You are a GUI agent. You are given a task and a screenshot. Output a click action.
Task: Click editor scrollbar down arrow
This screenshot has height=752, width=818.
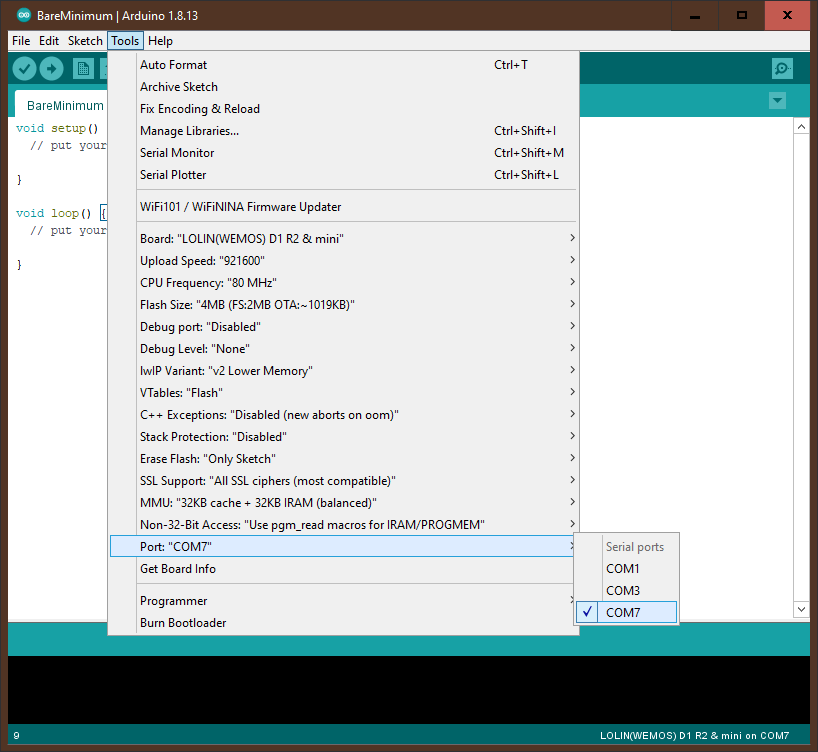(801, 609)
